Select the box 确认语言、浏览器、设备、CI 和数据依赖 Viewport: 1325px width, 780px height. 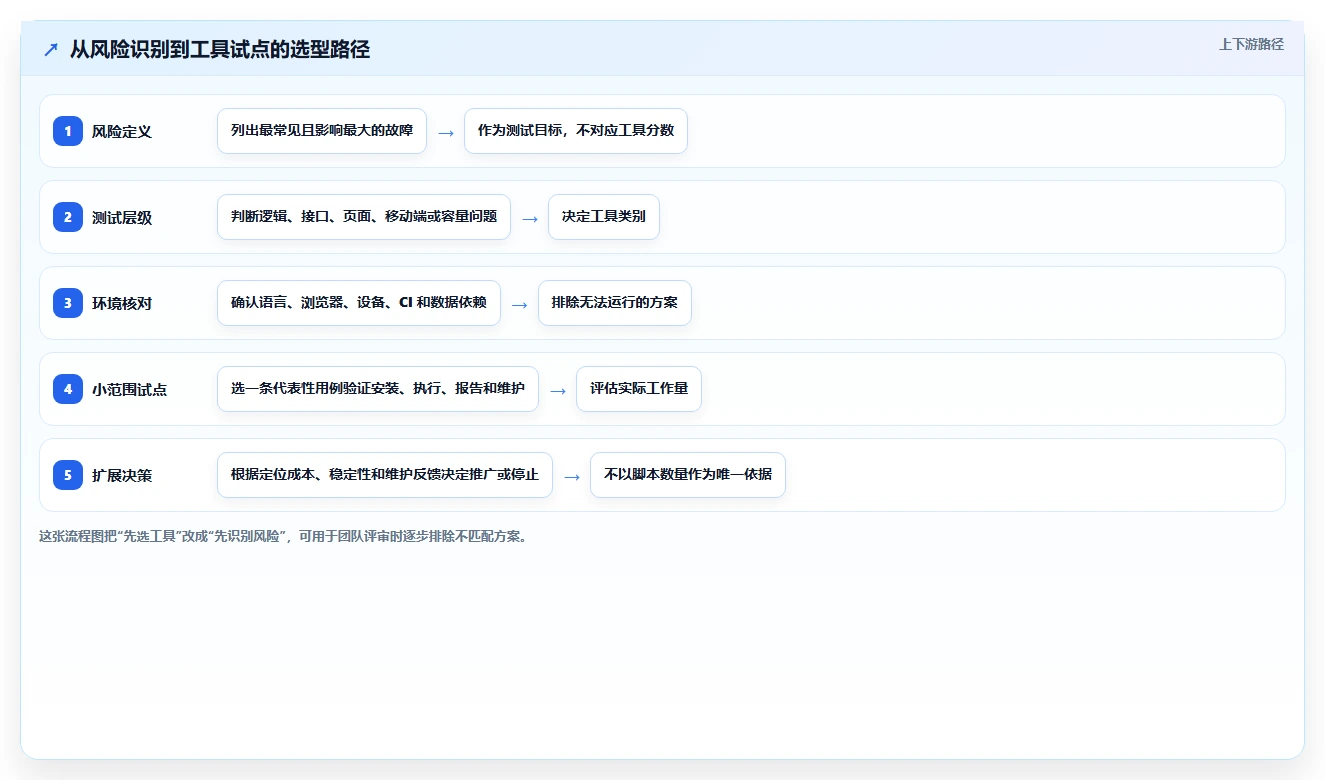359,303
